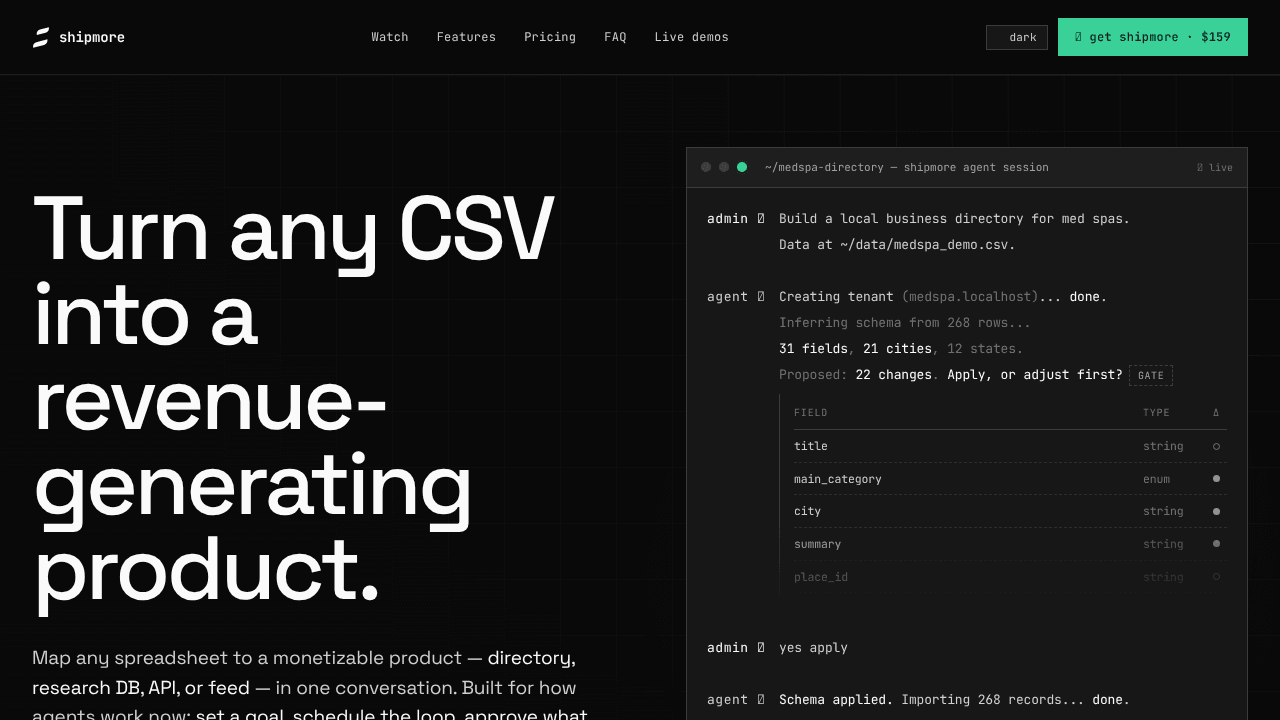Click the green terminal window dot
Image resolution: width=1280 pixels, height=720 pixels.
pos(742,167)
